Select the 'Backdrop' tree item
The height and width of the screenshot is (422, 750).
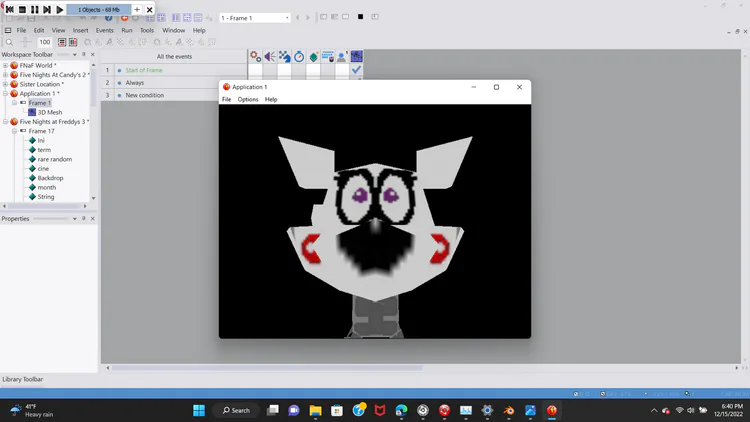(50, 178)
